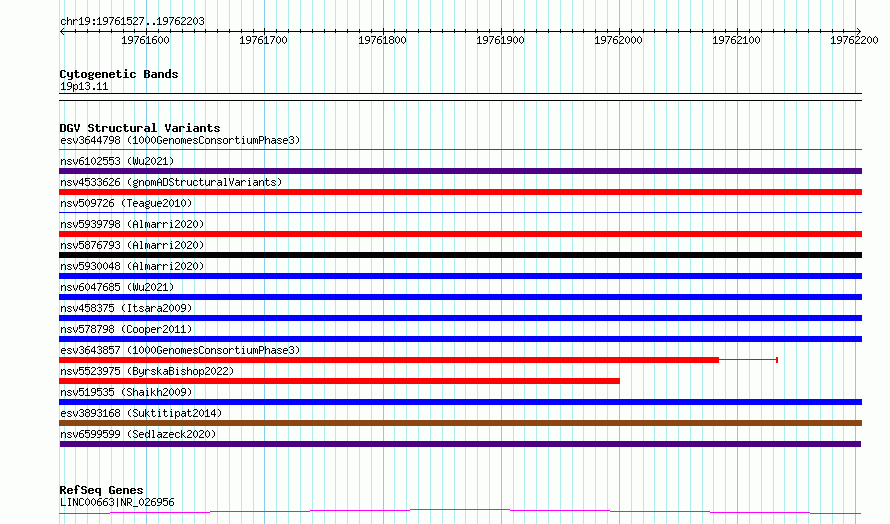
Task: Open variant nsv6102553 (Wu2021) label
Action: click(117, 161)
